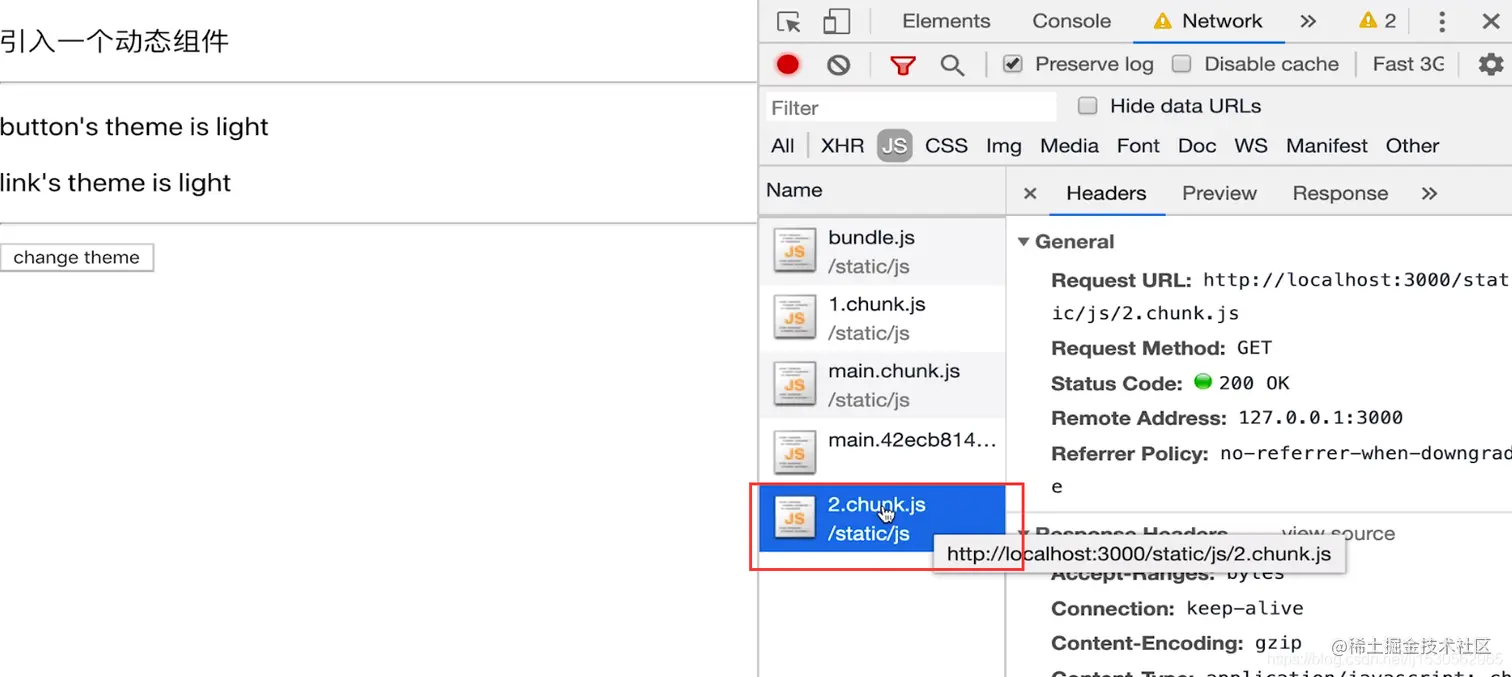Select the main.chunk.js file icon
Viewport: 1512px width, 677px height.
tap(795, 383)
